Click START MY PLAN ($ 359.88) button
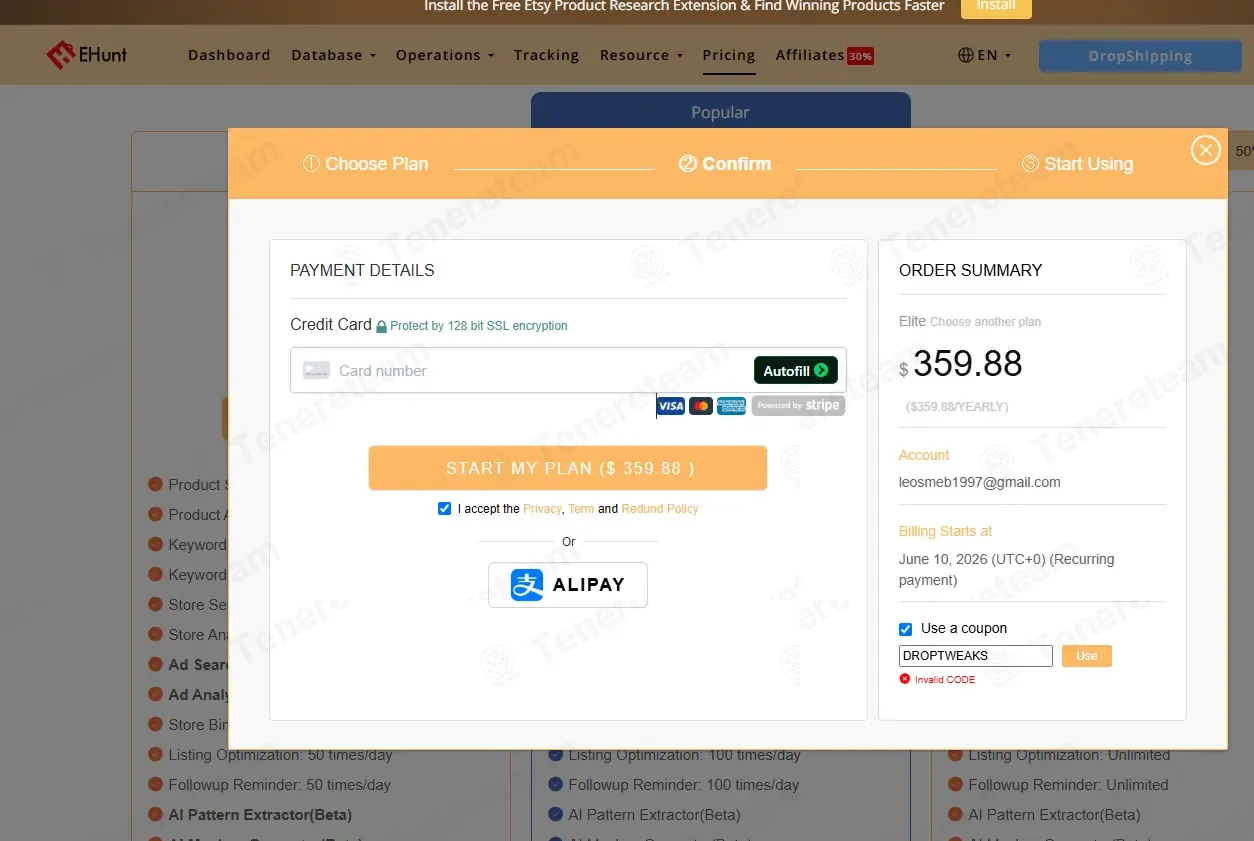The width and height of the screenshot is (1254, 841). pyautogui.click(x=568, y=468)
